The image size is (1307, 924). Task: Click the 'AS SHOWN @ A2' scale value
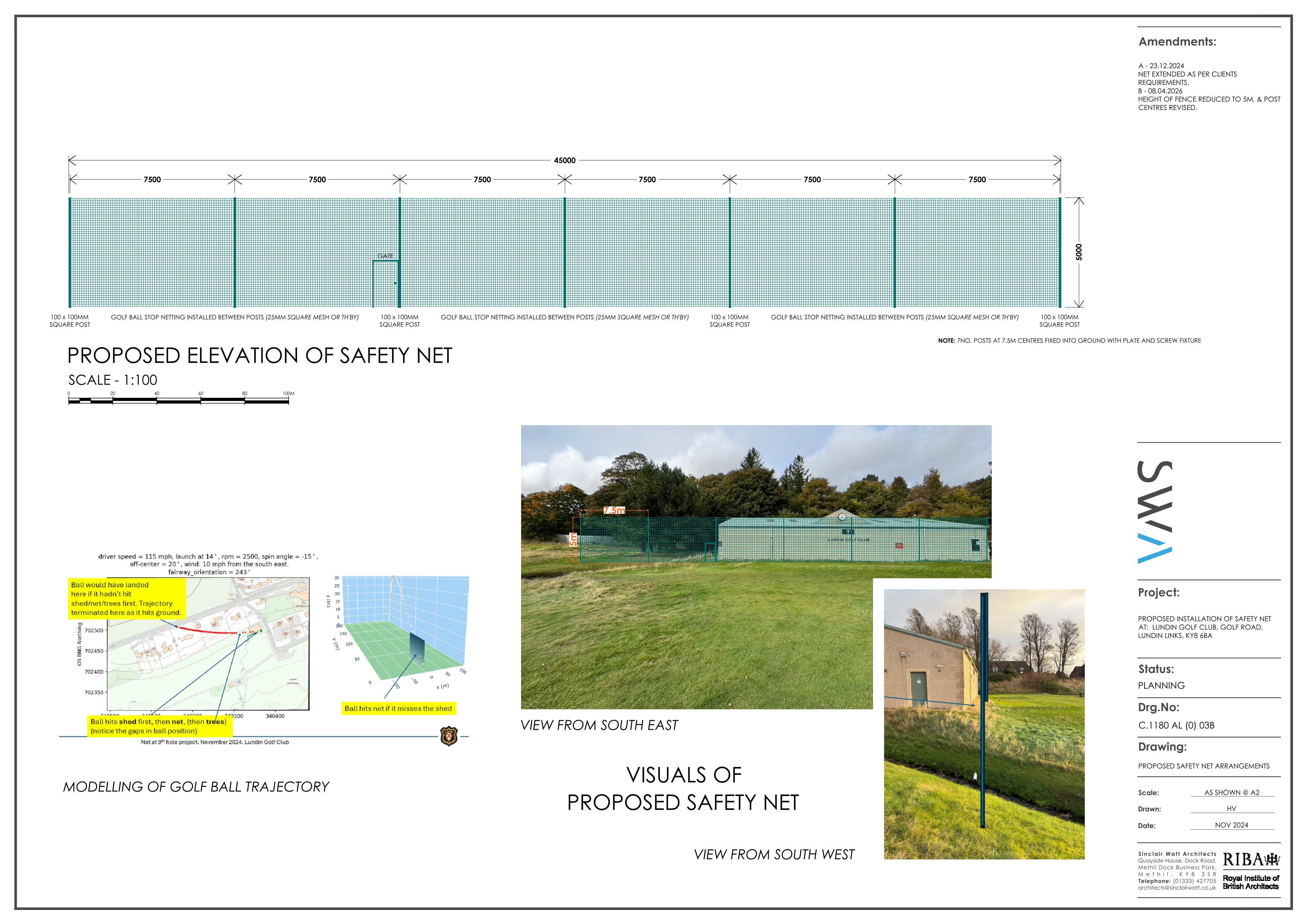click(1232, 793)
